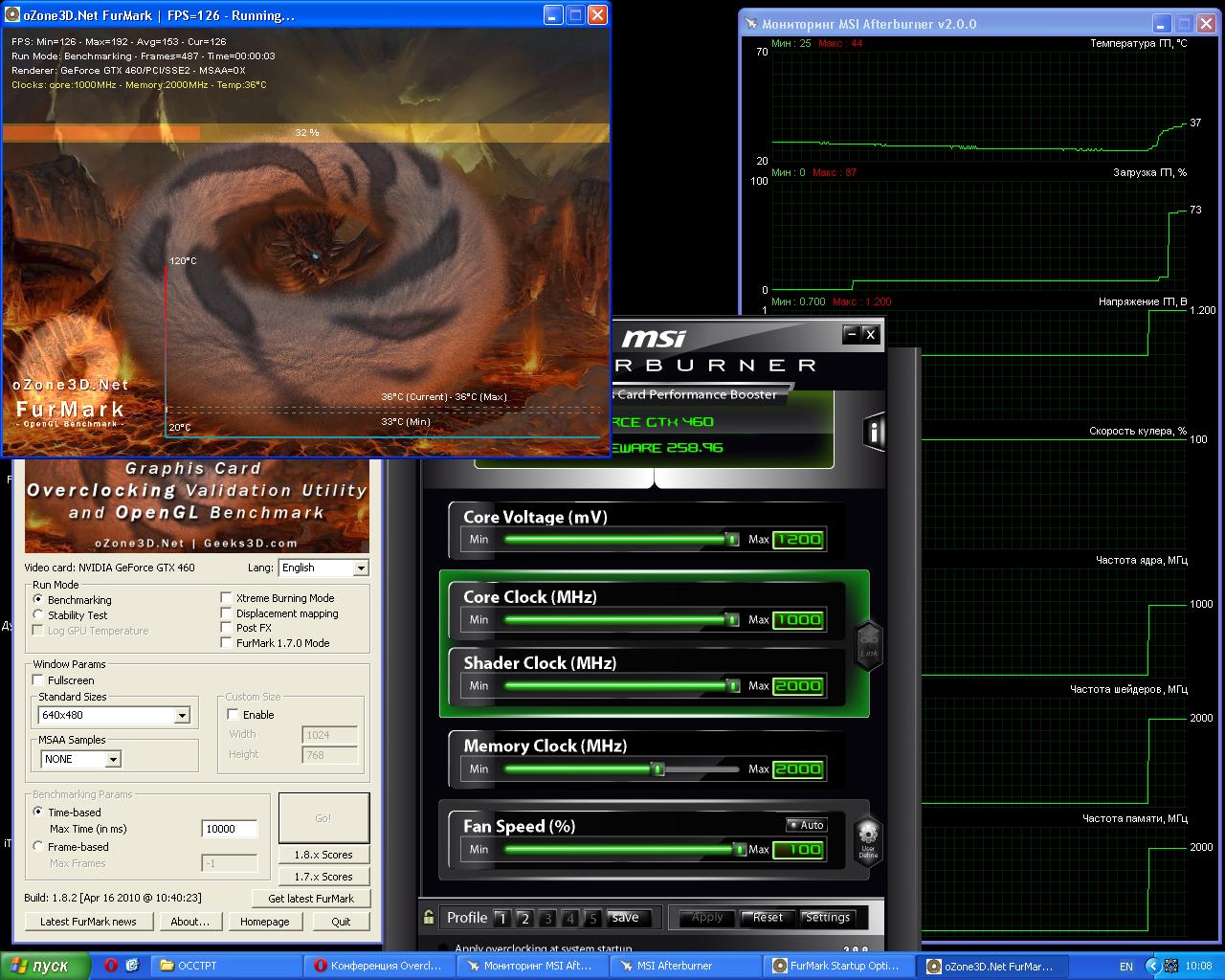Expand hidden tray icons arrow
1225x980 pixels.
pyautogui.click(x=1152, y=966)
